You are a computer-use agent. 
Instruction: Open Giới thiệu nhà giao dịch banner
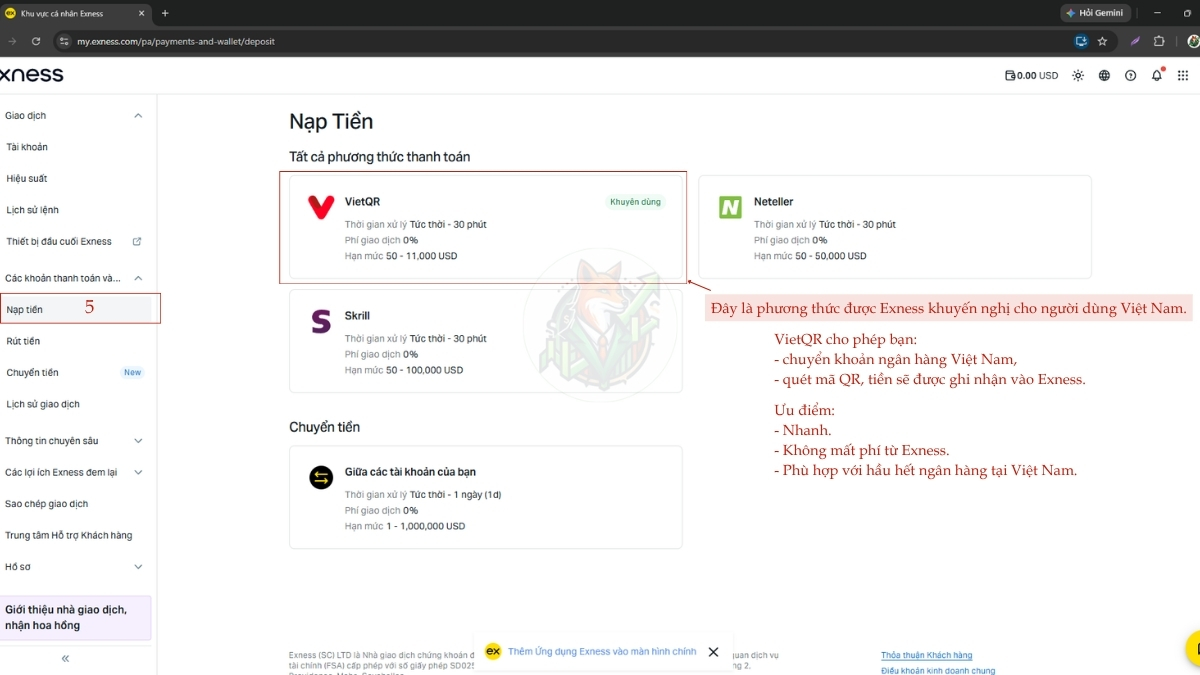(x=76, y=618)
